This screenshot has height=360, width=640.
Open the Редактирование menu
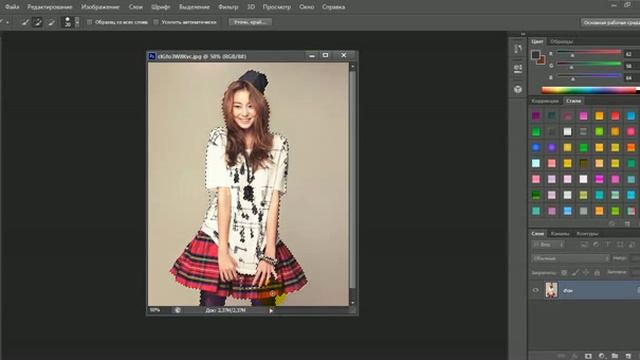pyautogui.click(x=50, y=7)
